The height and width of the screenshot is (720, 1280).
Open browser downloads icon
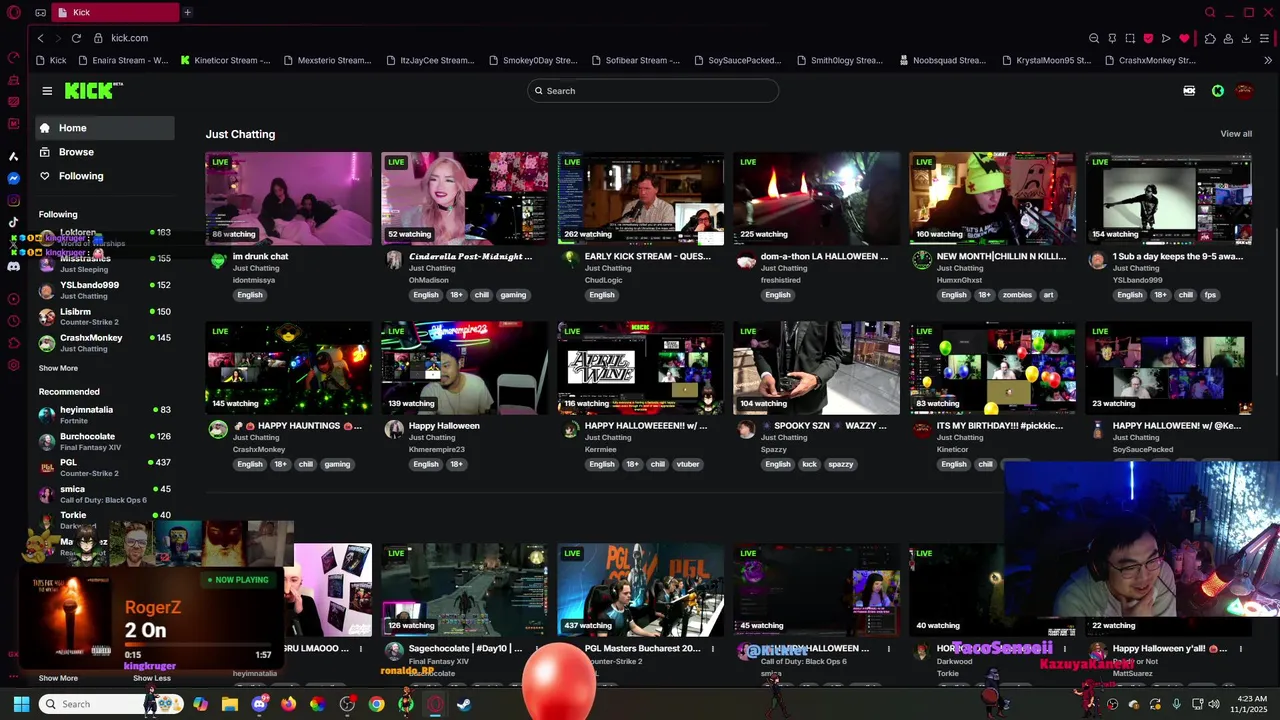point(1246,38)
